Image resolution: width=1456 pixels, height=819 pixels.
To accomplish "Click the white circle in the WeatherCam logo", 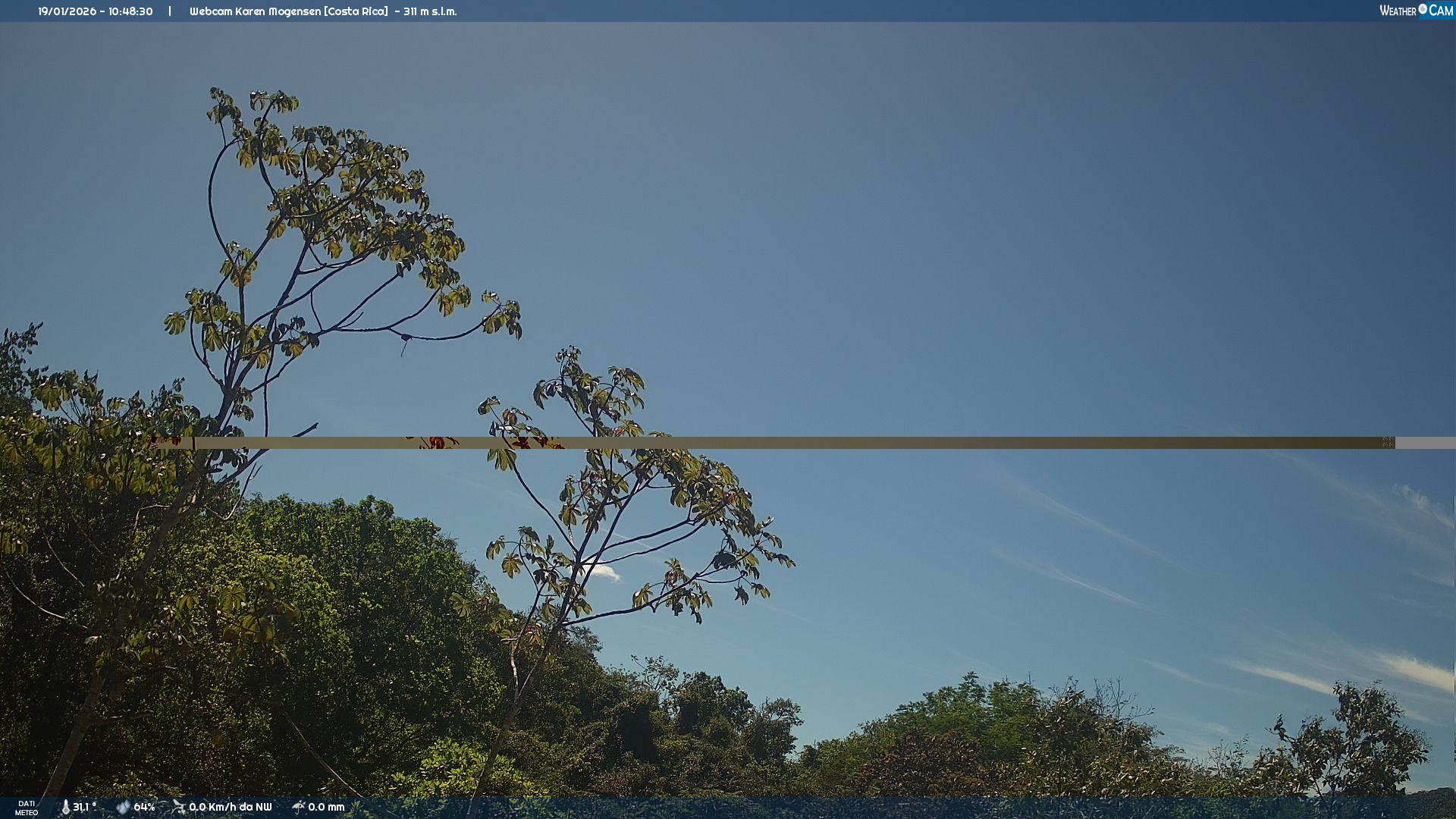I will [x=1423, y=8].
